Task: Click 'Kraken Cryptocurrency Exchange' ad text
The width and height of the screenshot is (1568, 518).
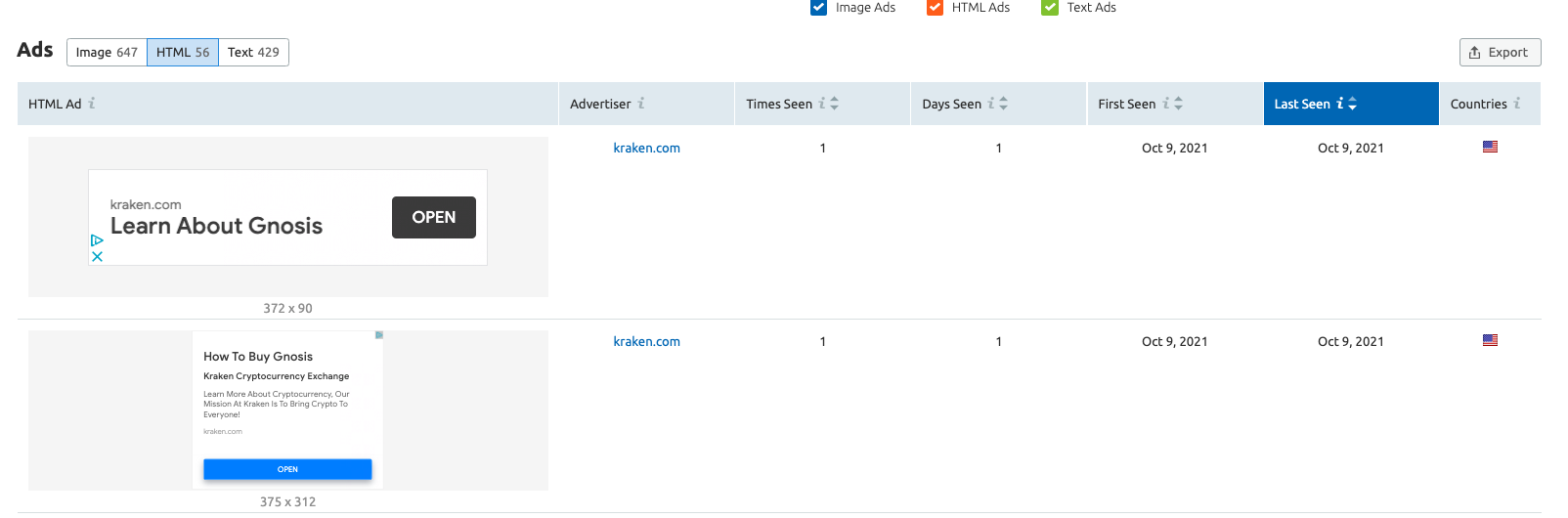Action: pos(276,376)
